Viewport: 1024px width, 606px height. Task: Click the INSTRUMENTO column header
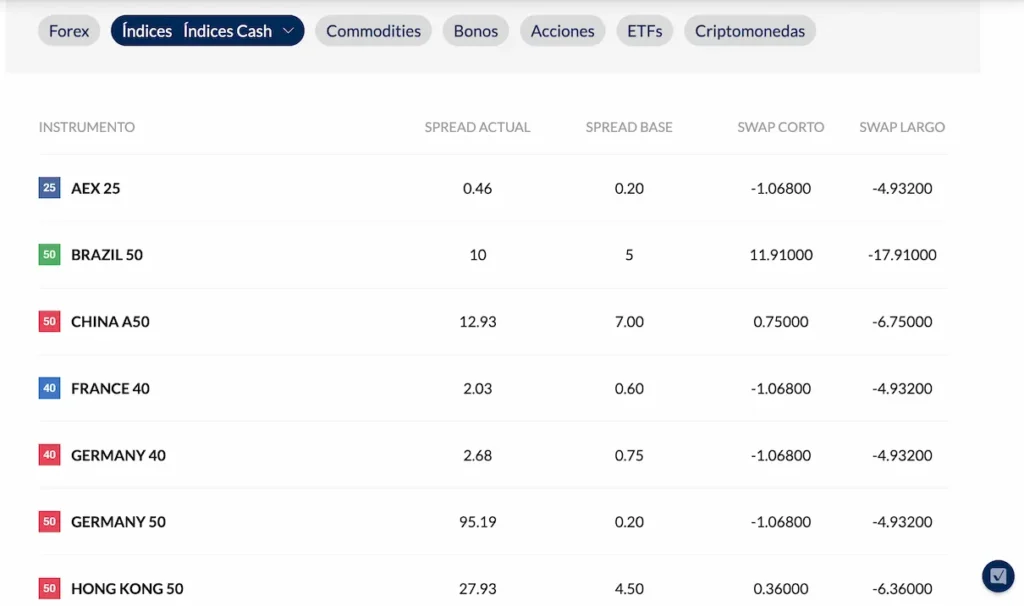(x=86, y=127)
